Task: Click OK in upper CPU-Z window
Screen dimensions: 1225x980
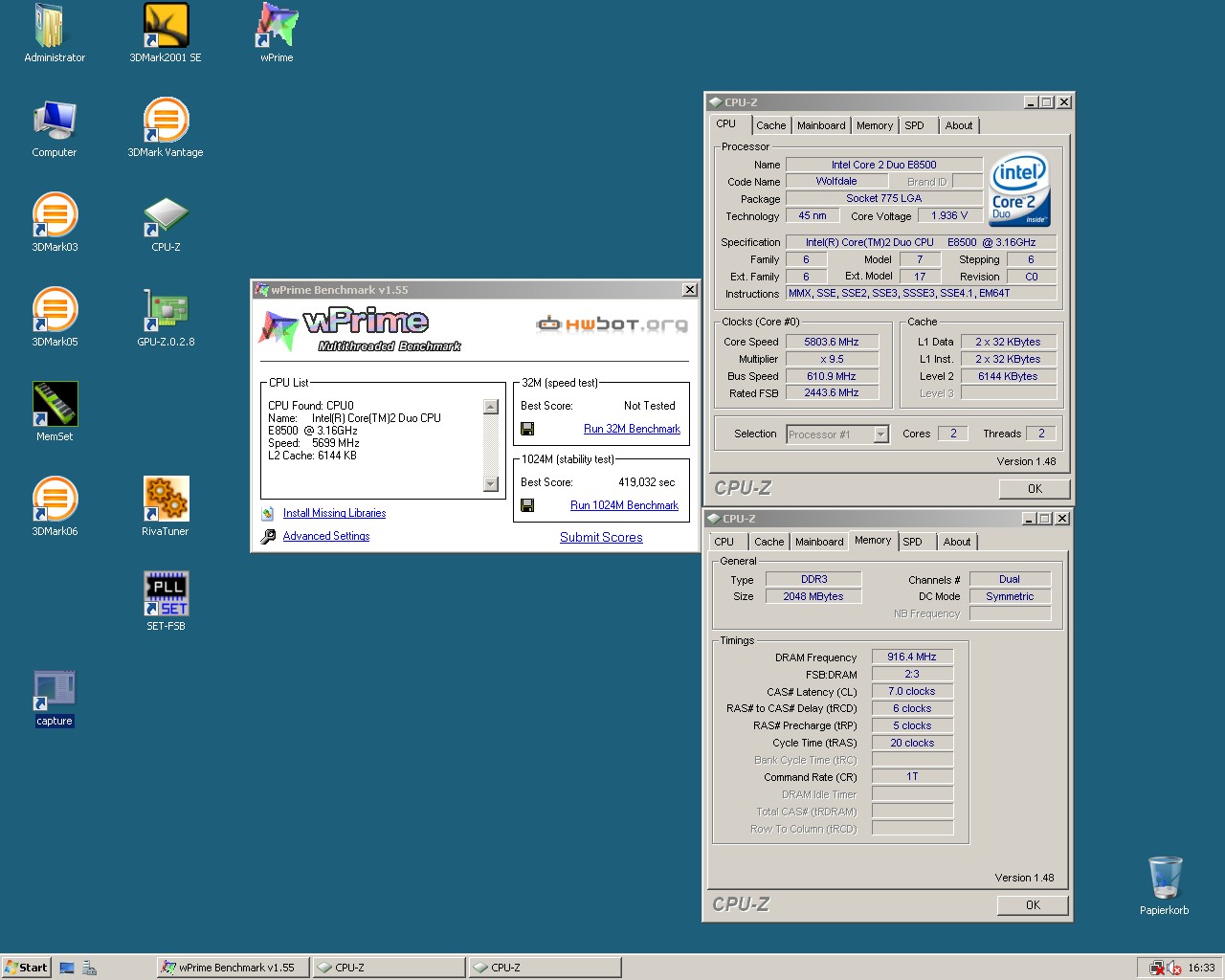Action: click(1035, 489)
